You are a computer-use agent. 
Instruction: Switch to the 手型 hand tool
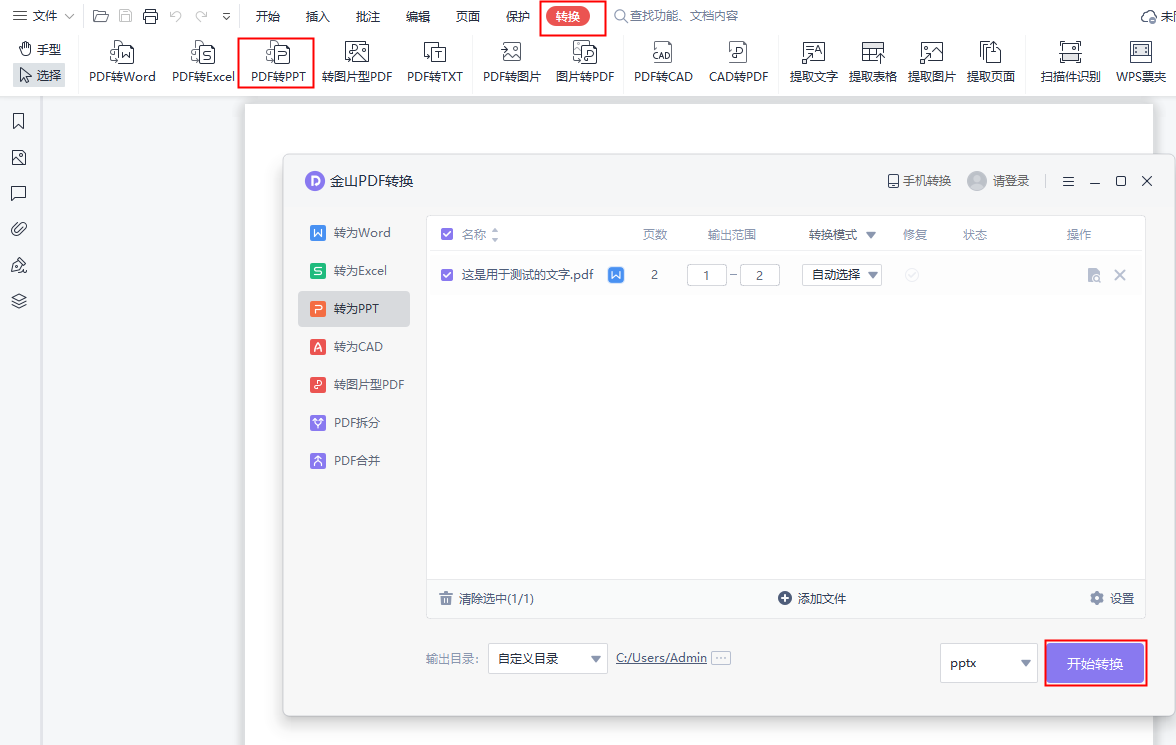(x=40, y=50)
